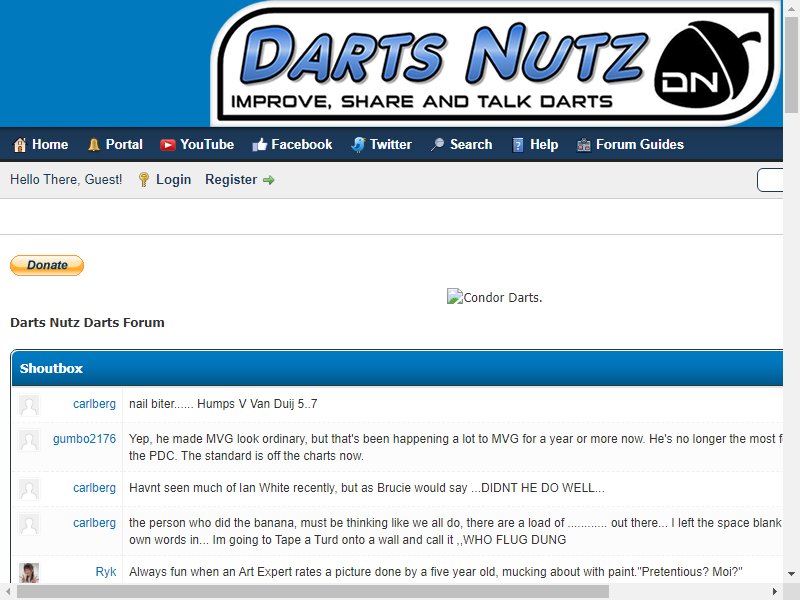Click the search input field near Register
This screenshot has width=800, height=600.
(770, 180)
